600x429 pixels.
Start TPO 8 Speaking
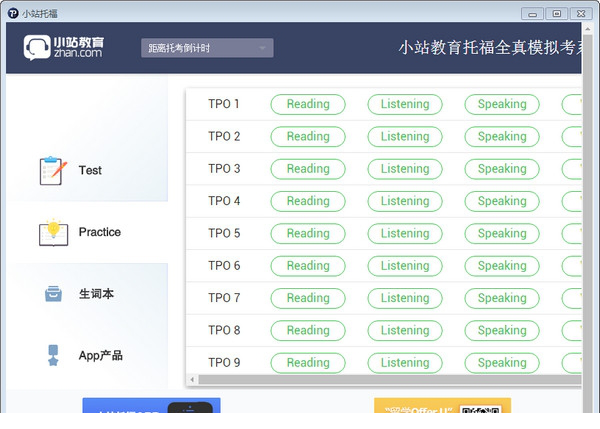[x=502, y=331]
